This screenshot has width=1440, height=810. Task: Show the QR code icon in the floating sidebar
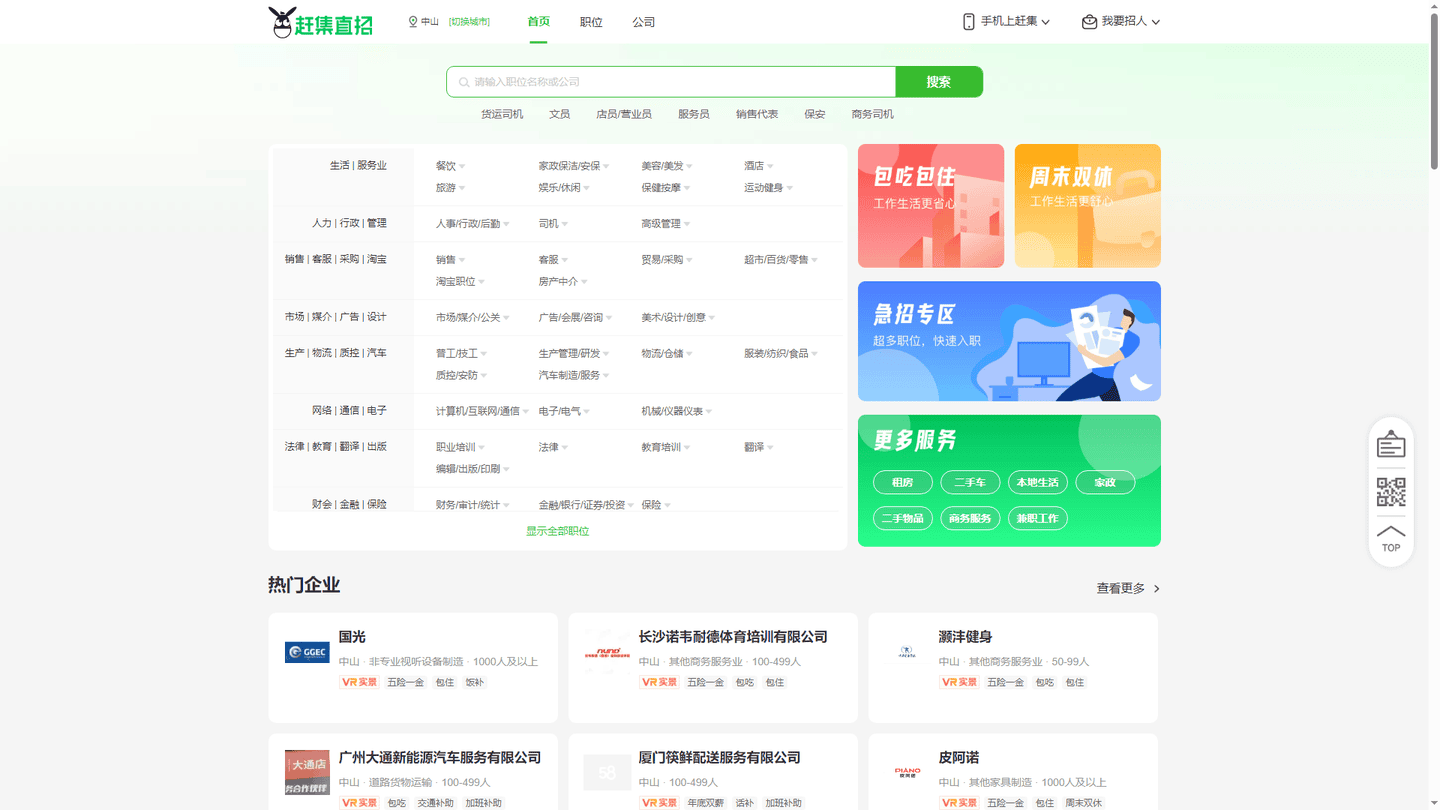(x=1391, y=492)
